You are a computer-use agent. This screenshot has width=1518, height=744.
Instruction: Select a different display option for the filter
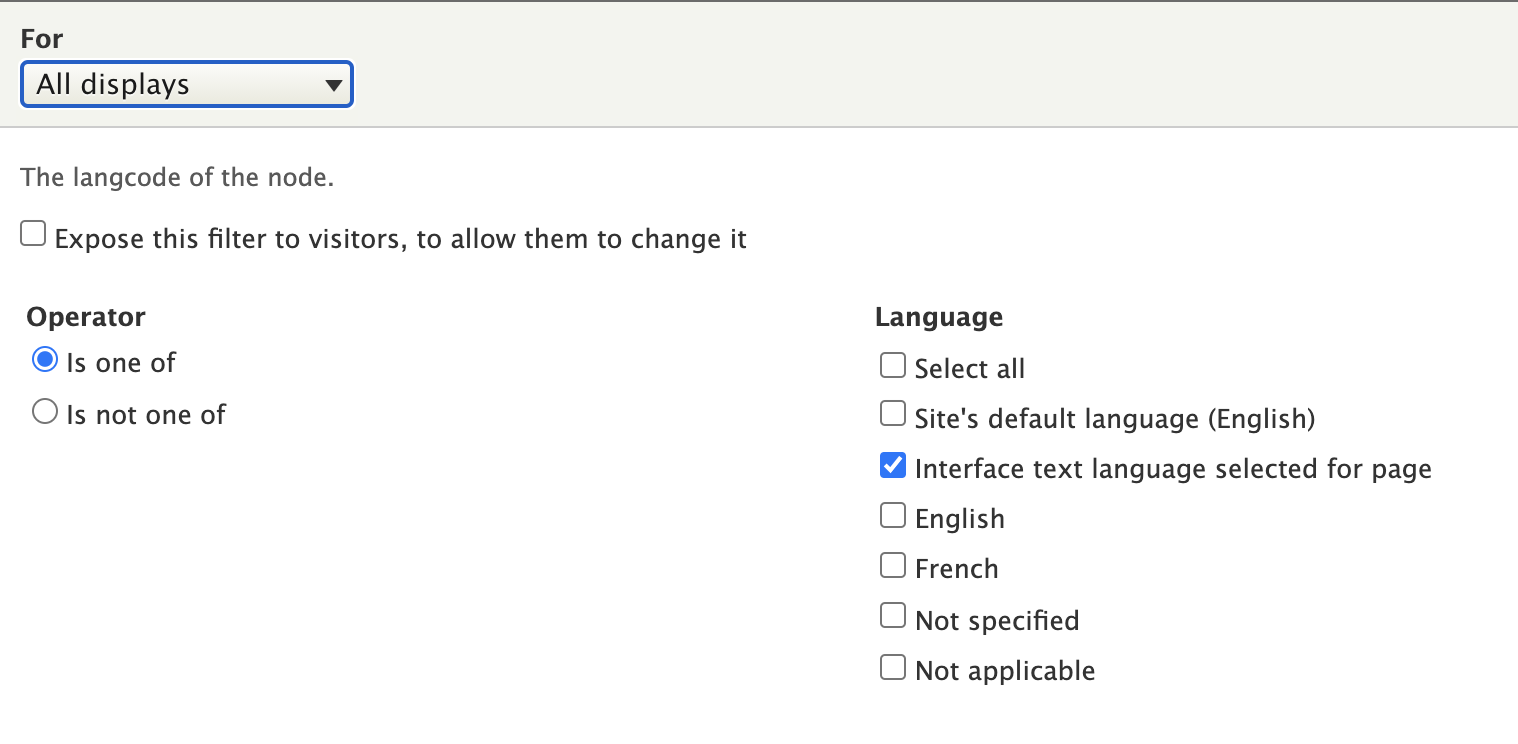coord(186,85)
